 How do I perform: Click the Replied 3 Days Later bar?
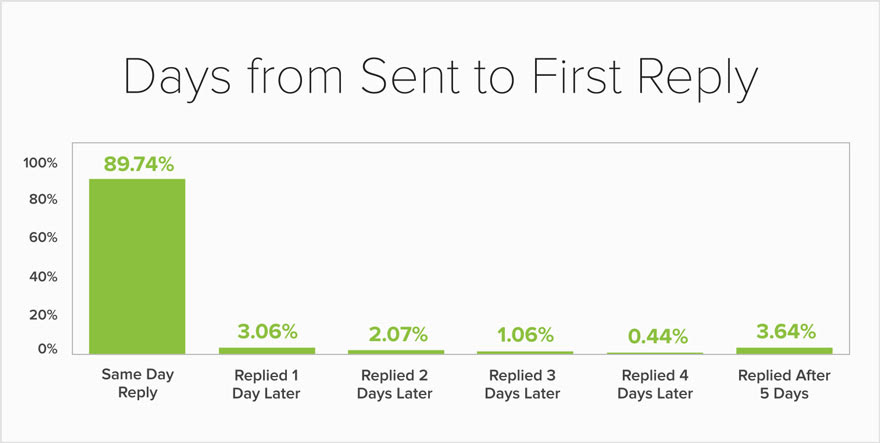(x=526, y=352)
